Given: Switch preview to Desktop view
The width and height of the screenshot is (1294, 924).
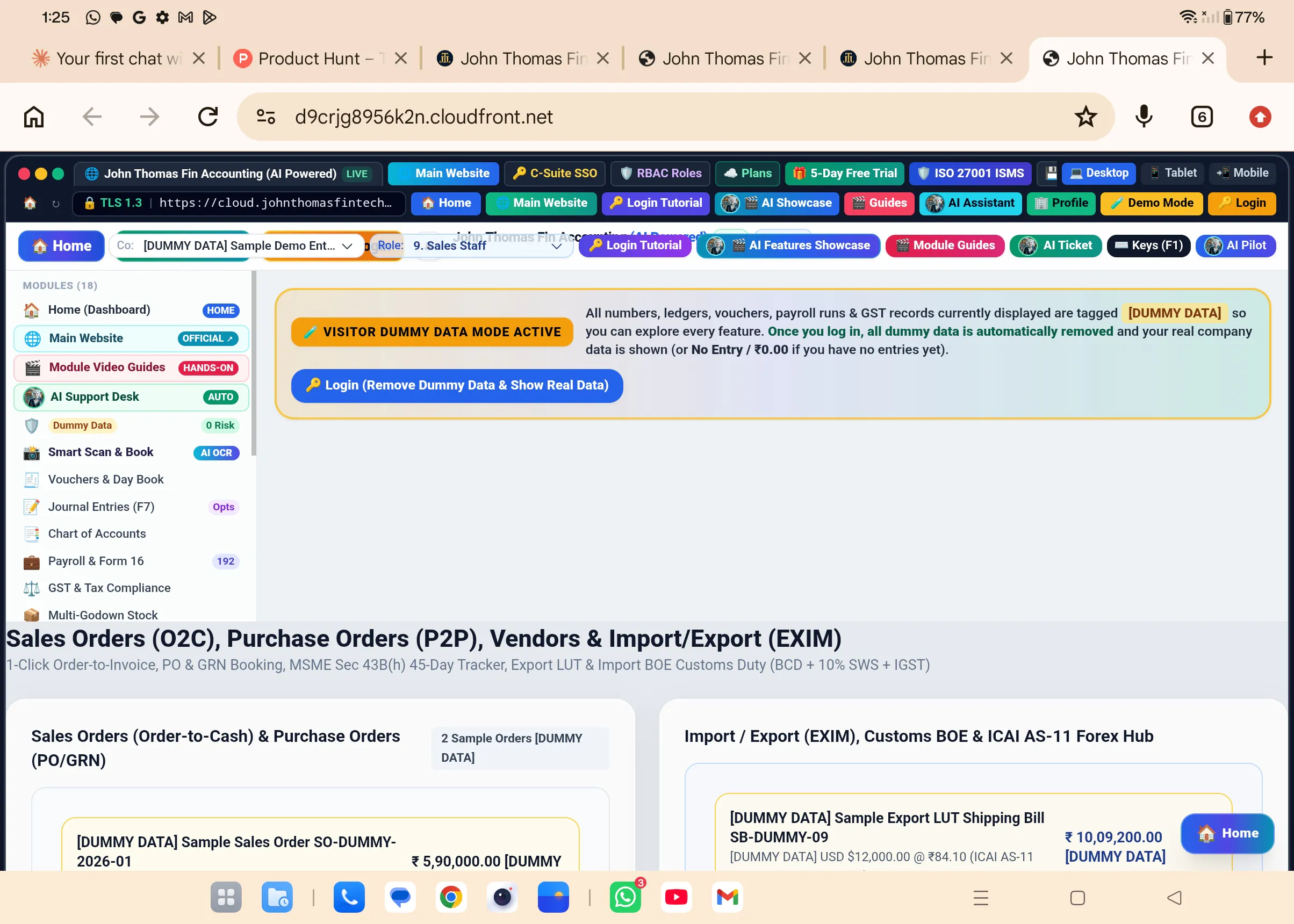Looking at the screenshot, I should [x=1099, y=173].
